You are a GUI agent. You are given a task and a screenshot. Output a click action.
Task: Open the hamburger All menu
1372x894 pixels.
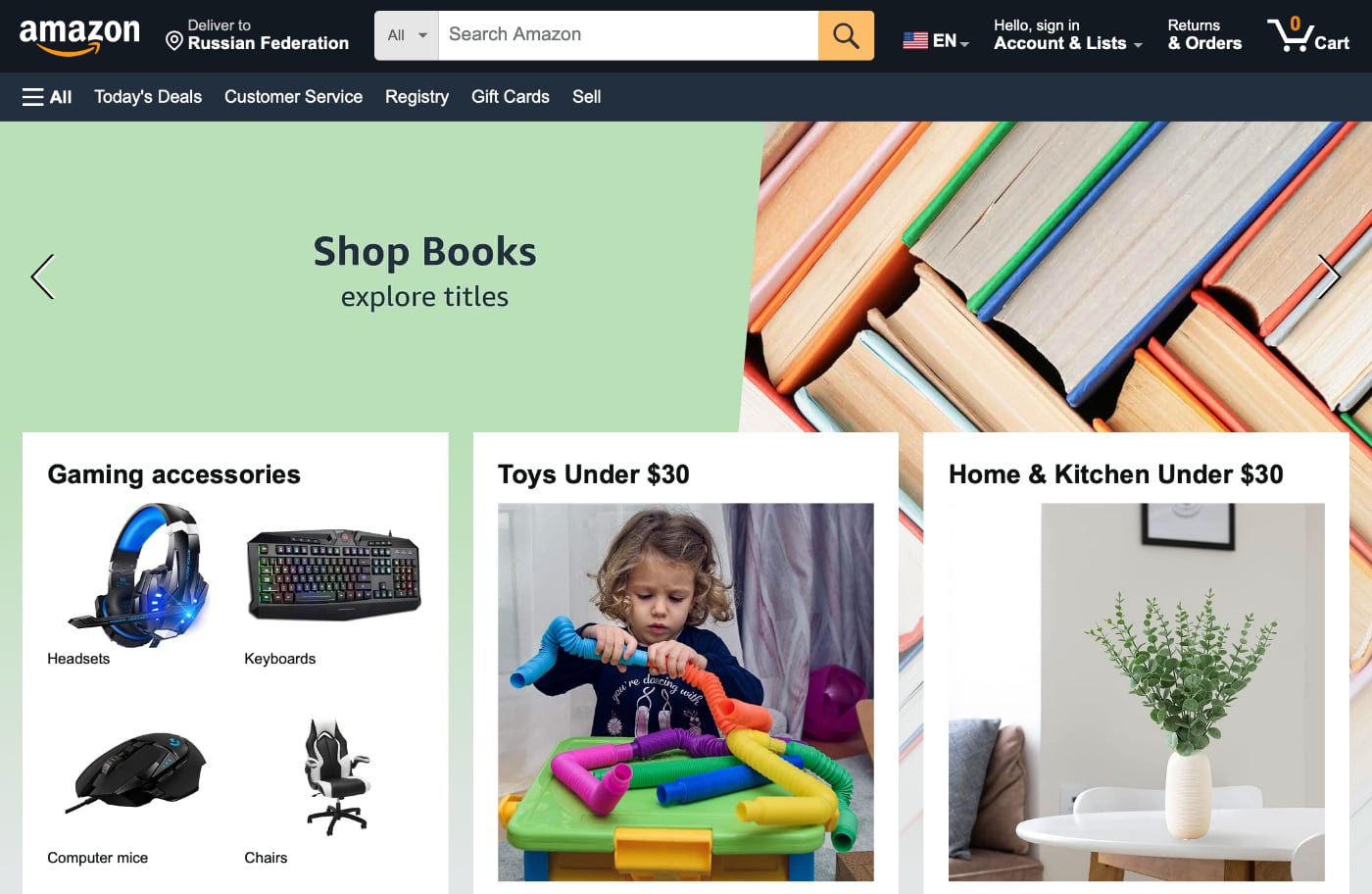point(46,97)
